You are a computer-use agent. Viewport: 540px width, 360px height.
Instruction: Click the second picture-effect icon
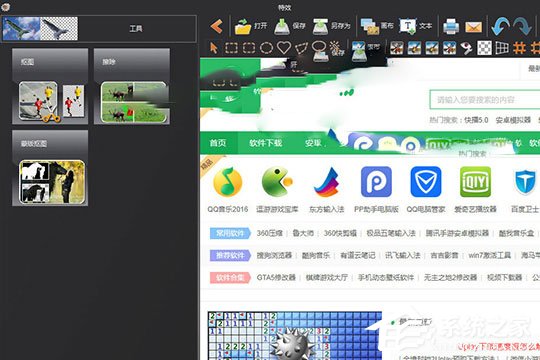(414, 48)
